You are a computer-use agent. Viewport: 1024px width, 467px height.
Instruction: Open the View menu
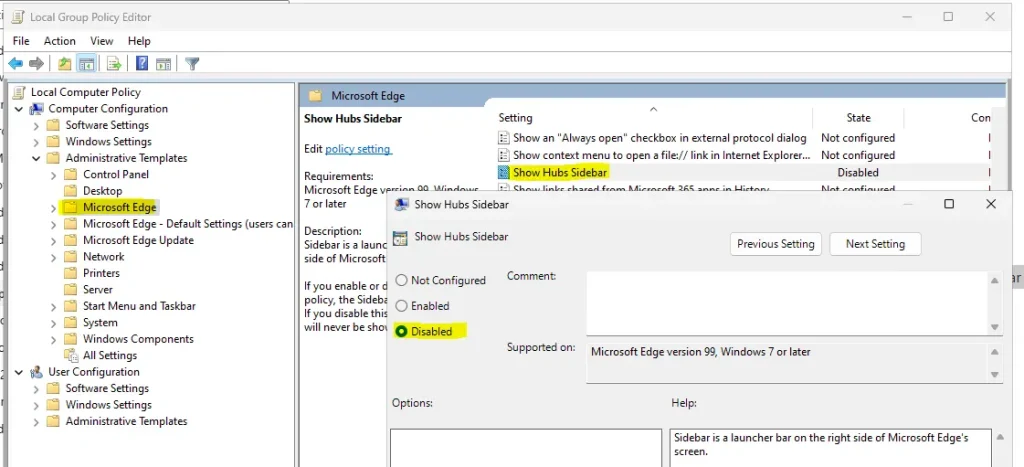(102, 41)
